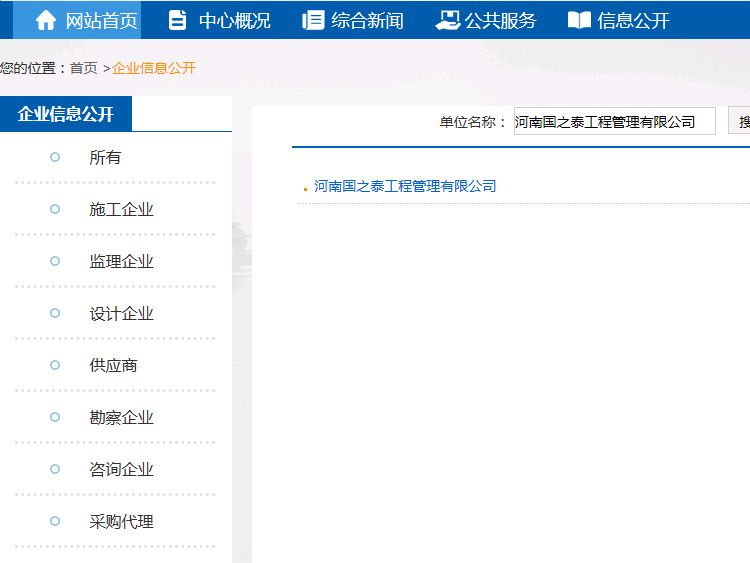Click the circle bullet next to 所有
Viewport: 750px width, 563px height.
click(55, 157)
